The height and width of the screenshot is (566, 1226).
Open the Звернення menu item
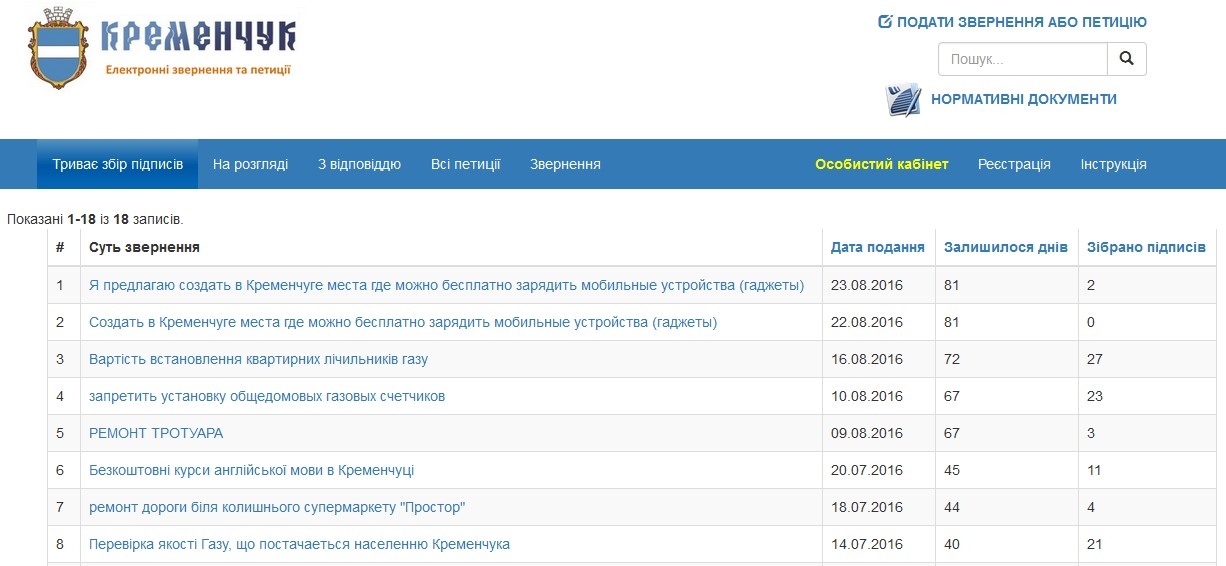565,164
